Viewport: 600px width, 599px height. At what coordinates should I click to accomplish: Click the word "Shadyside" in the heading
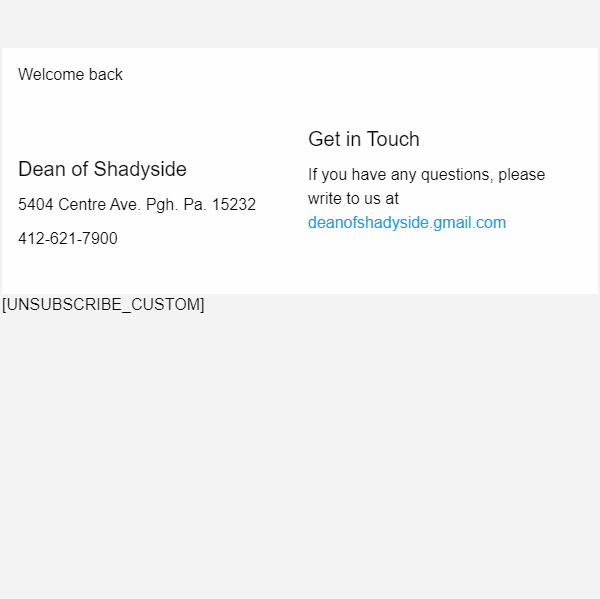click(x=140, y=169)
